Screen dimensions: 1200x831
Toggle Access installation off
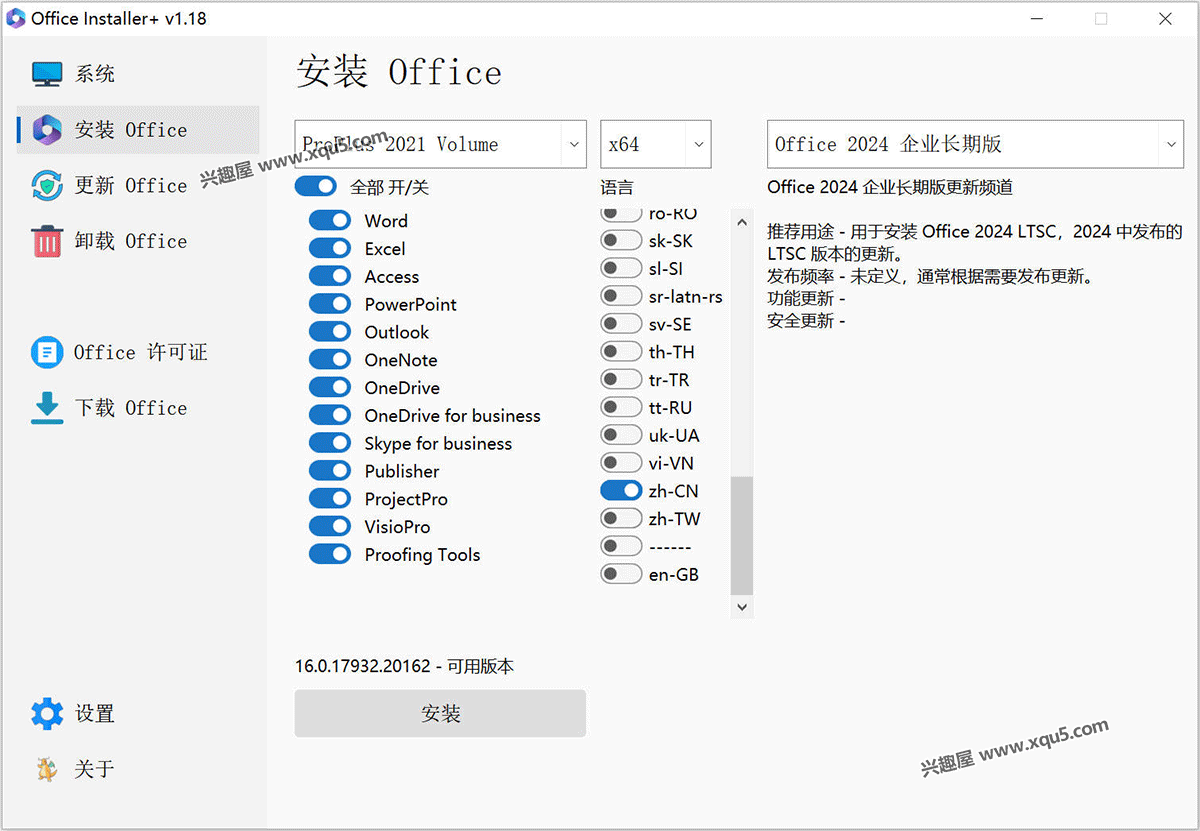click(x=329, y=277)
